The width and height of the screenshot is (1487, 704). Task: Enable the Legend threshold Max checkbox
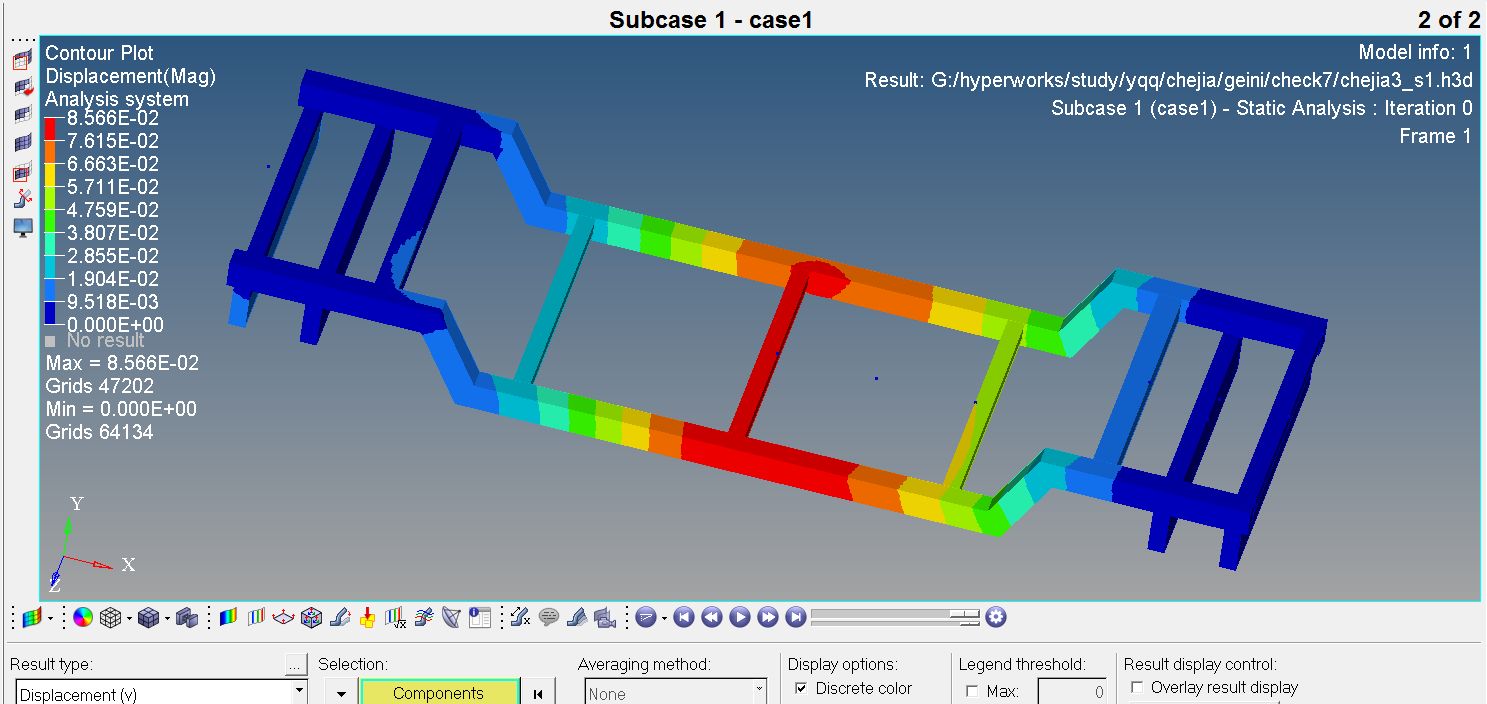pyautogui.click(x=972, y=691)
